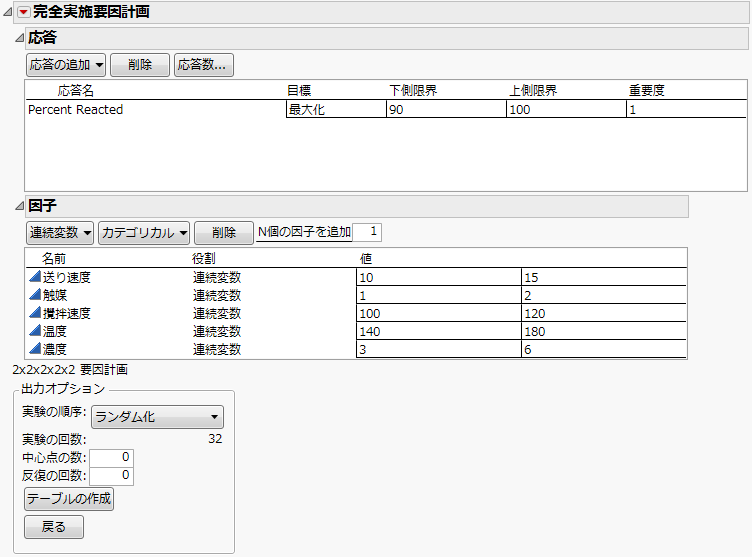Collapse the 因子 section disclosure triangle
The image size is (752, 557).
click(20, 206)
